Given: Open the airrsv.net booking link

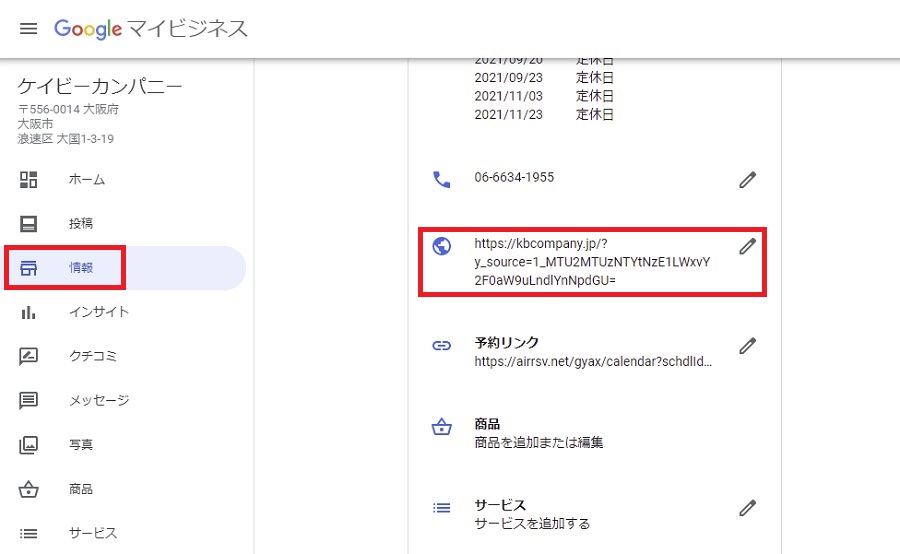Looking at the screenshot, I should 593,362.
